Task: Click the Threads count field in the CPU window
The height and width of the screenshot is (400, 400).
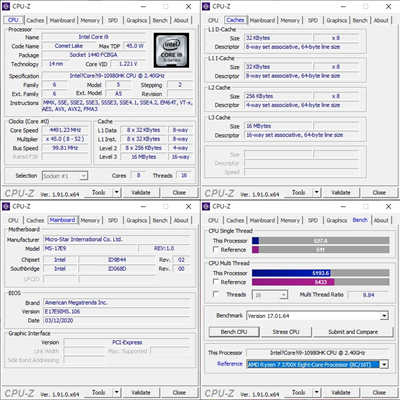Action: (x=184, y=175)
